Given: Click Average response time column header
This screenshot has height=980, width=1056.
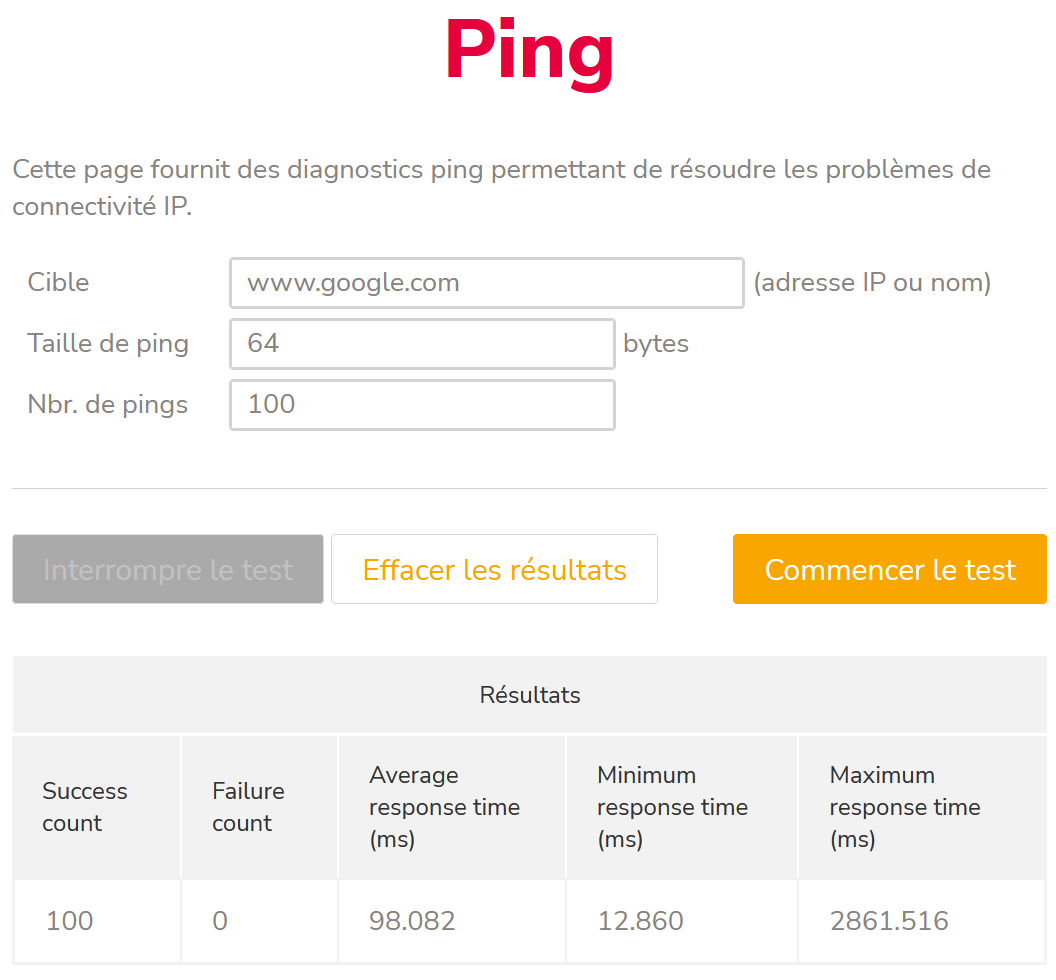Looking at the screenshot, I should click(444, 807).
